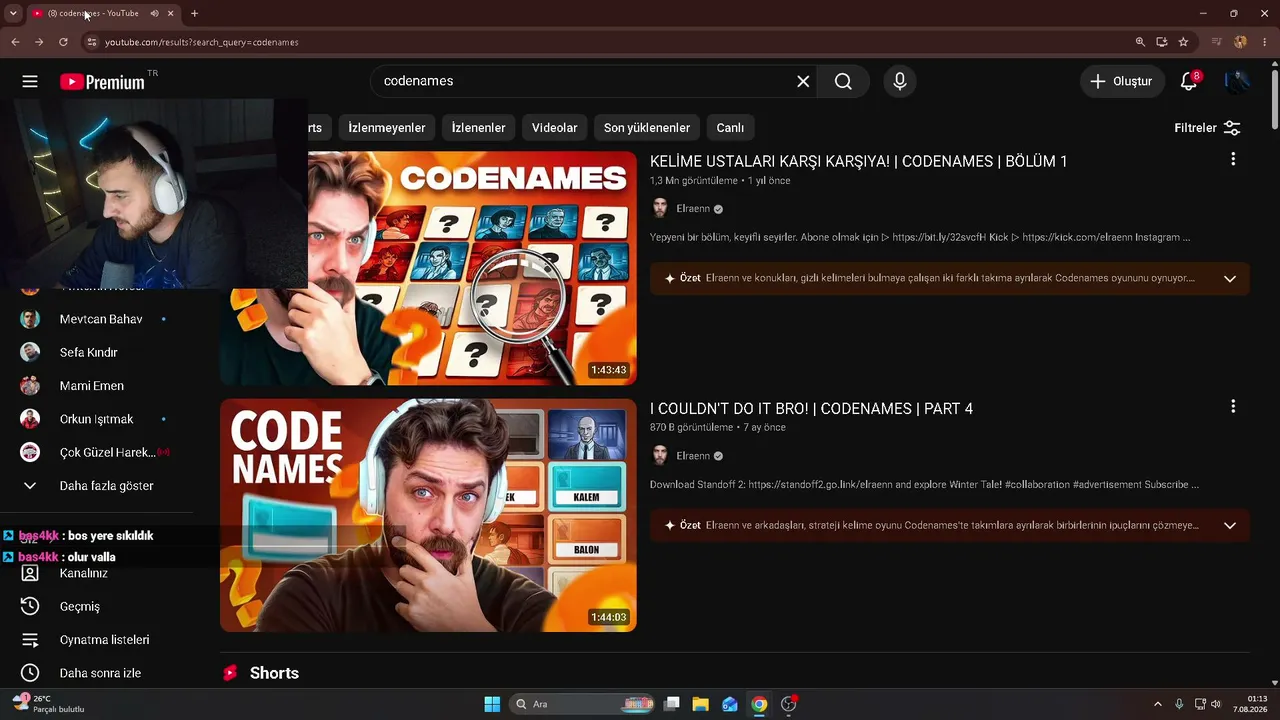
Task: Mute the codenames YouTube tab audio
Action: pyautogui.click(x=154, y=13)
